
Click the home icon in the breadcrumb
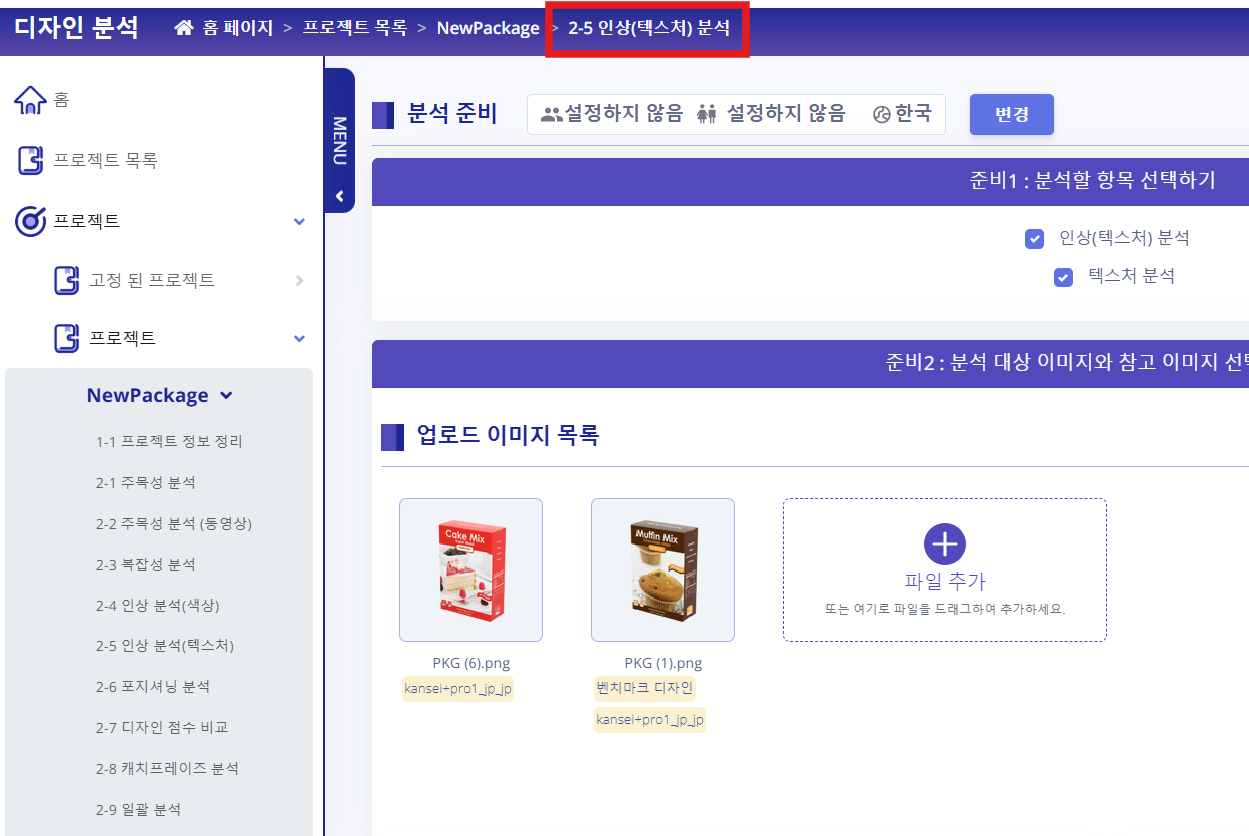pos(184,28)
